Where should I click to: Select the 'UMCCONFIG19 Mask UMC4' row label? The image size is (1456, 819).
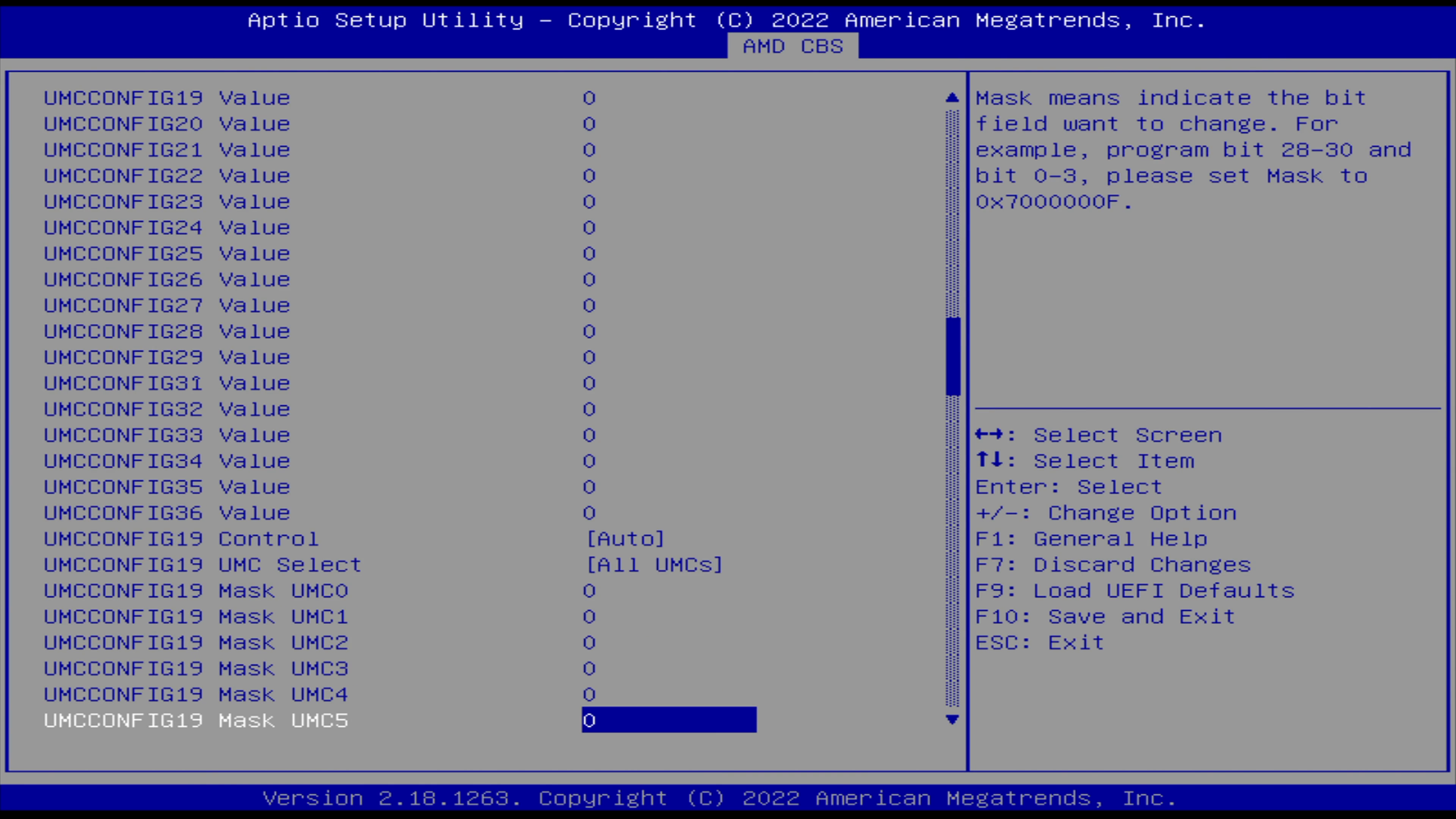coord(196,695)
